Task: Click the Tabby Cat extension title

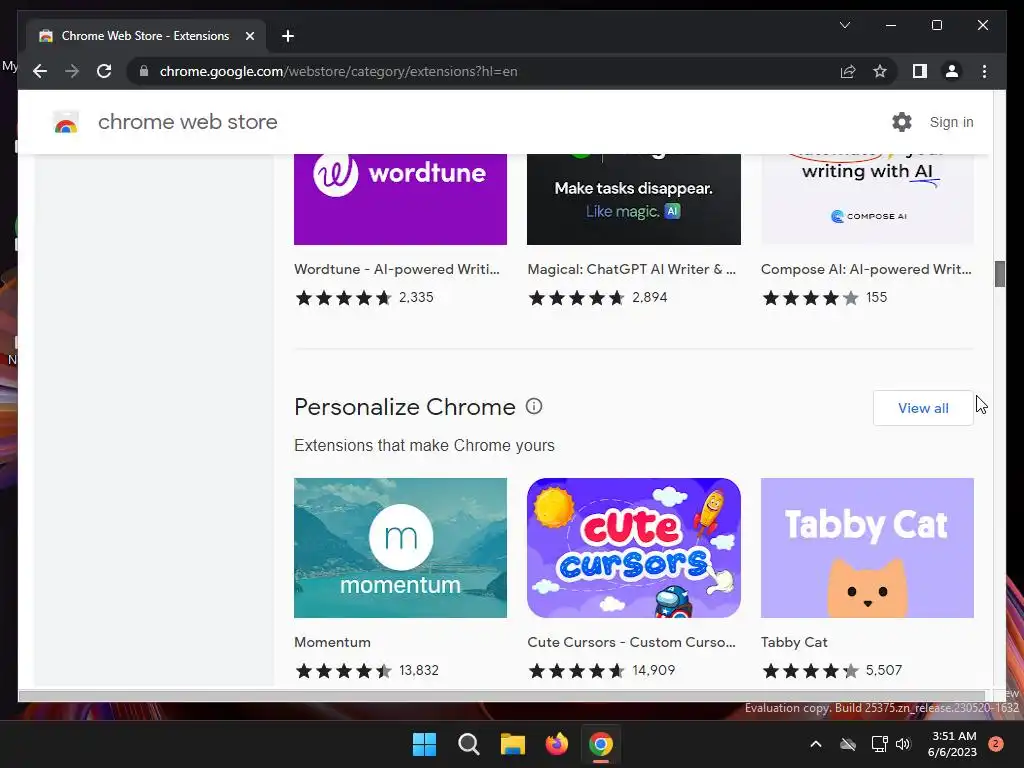Action: pyautogui.click(x=793, y=642)
